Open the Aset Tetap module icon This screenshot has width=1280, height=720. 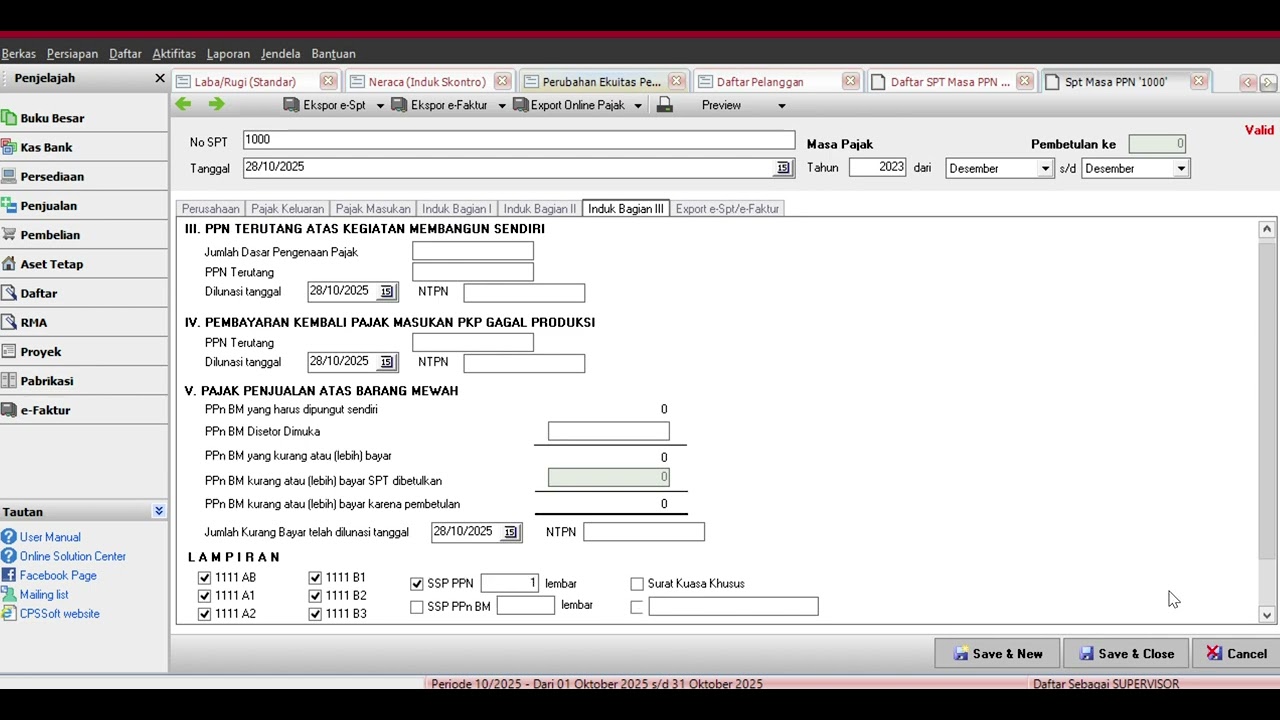tap(9, 264)
